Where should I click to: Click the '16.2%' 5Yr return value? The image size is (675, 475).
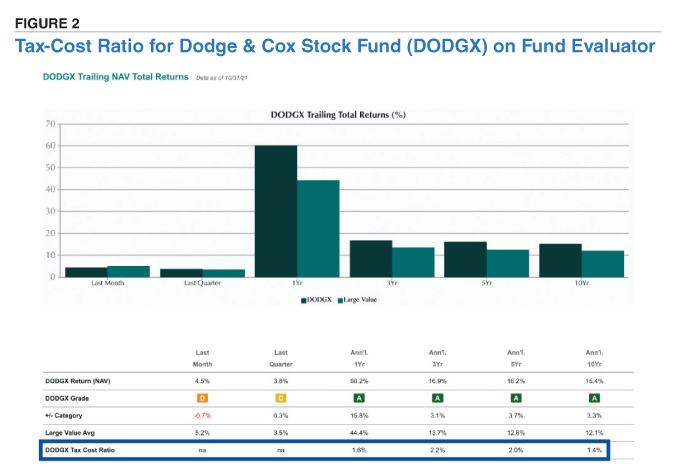516,381
